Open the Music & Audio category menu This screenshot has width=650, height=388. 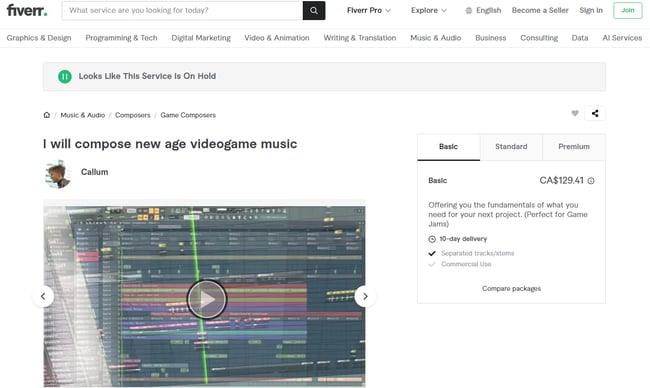(x=435, y=38)
